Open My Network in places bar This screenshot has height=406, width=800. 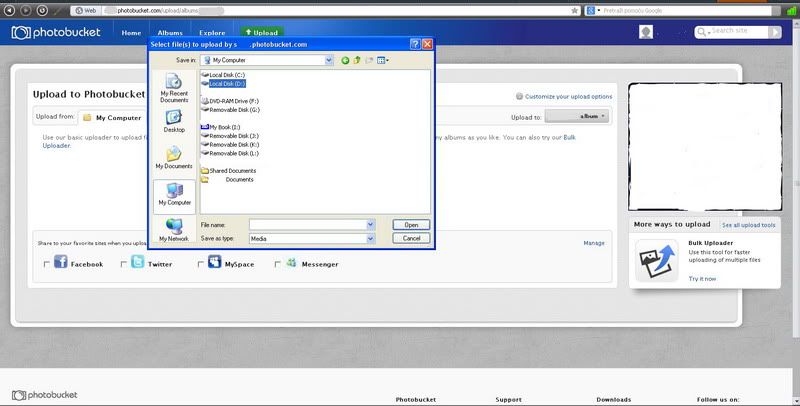pyautogui.click(x=174, y=230)
